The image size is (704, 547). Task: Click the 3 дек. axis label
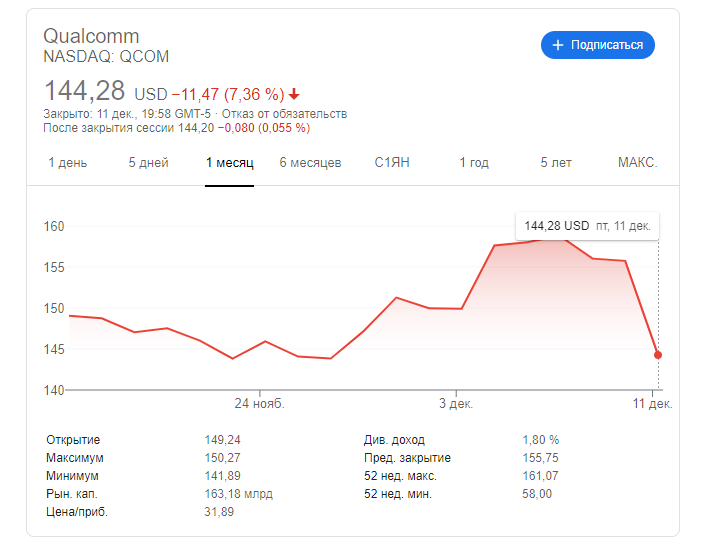tap(456, 404)
